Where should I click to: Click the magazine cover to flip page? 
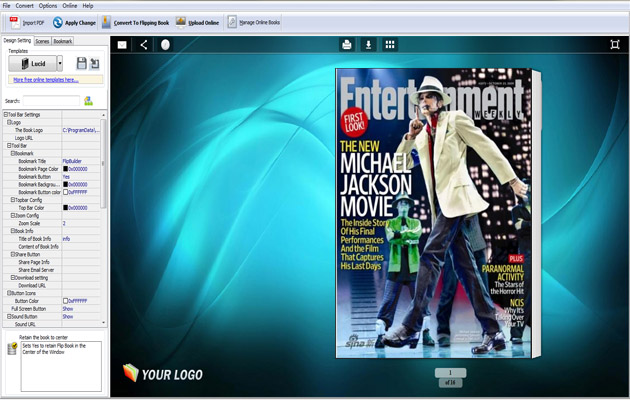pyautogui.click(x=434, y=213)
